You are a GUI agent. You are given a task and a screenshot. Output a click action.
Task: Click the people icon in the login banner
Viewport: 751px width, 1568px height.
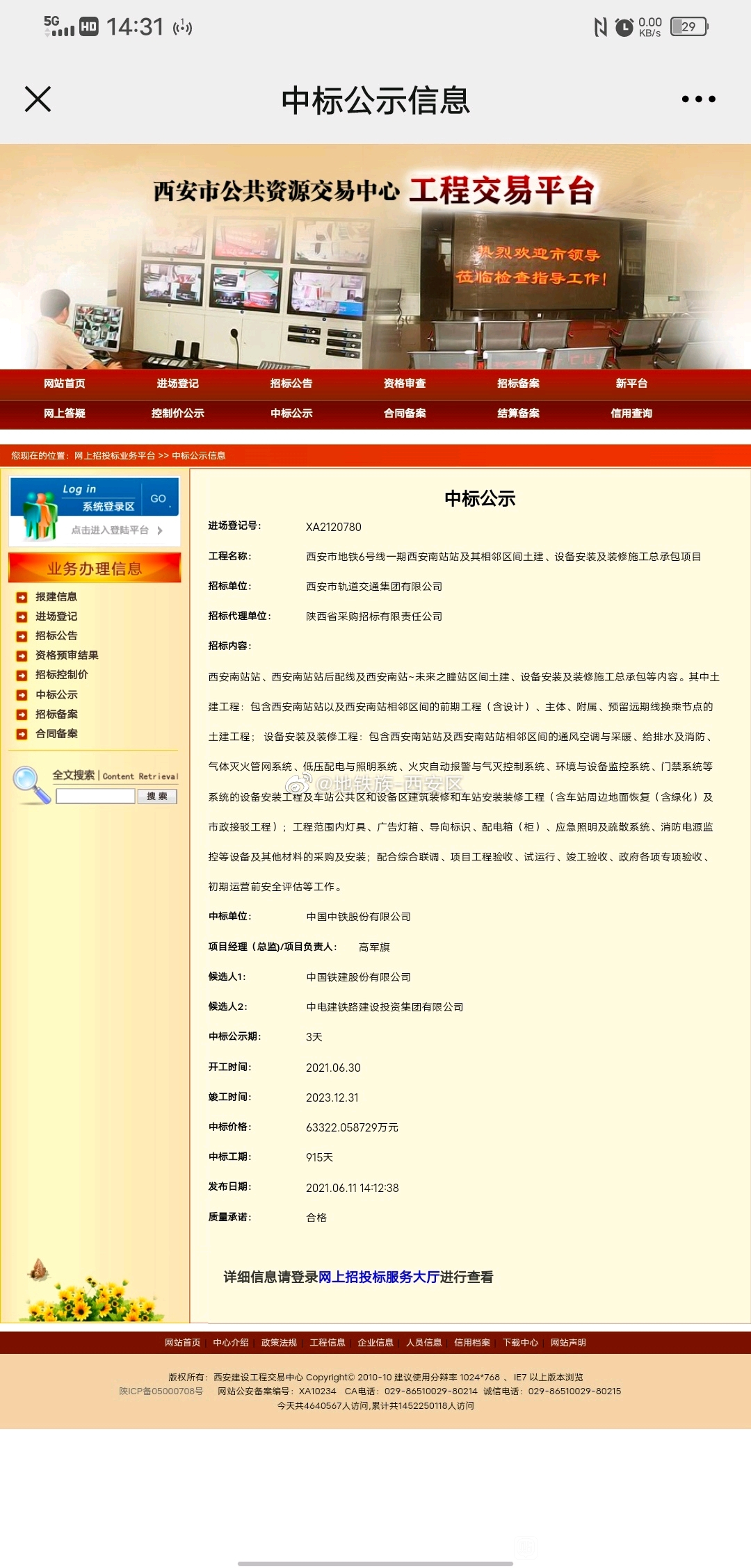pyautogui.click(x=40, y=515)
